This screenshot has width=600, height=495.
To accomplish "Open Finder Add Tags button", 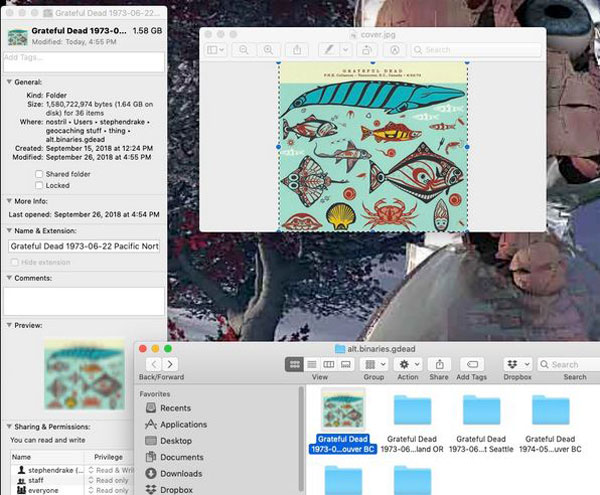I will [470, 365].
